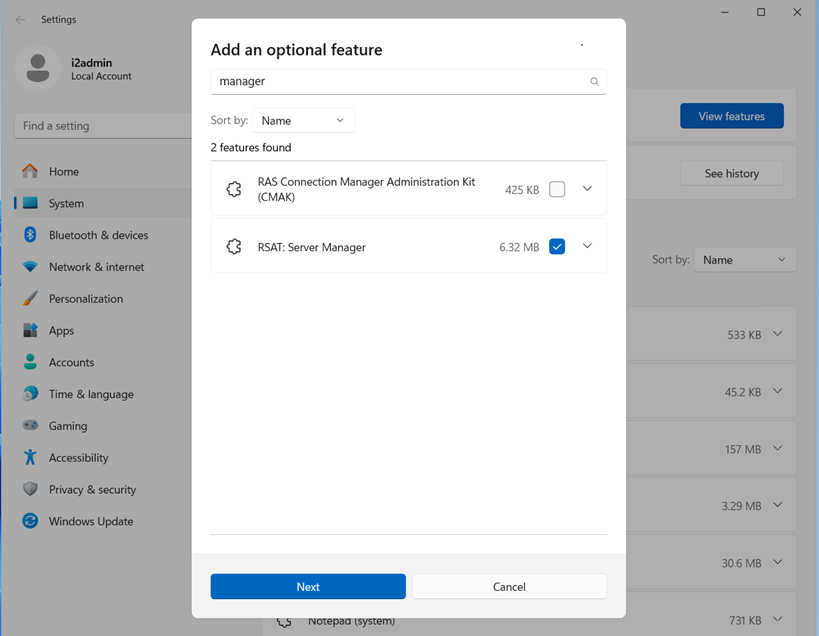This screenshot has width=819, height=636.
Task: Open the Sort by Name dropdown in dialog
Action: [x=303, y=121]
